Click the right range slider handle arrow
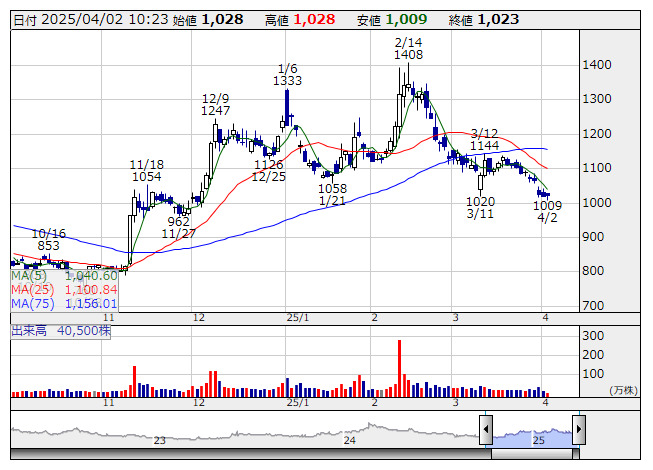Screen dimensions: 653x470 tap(579, 429)
